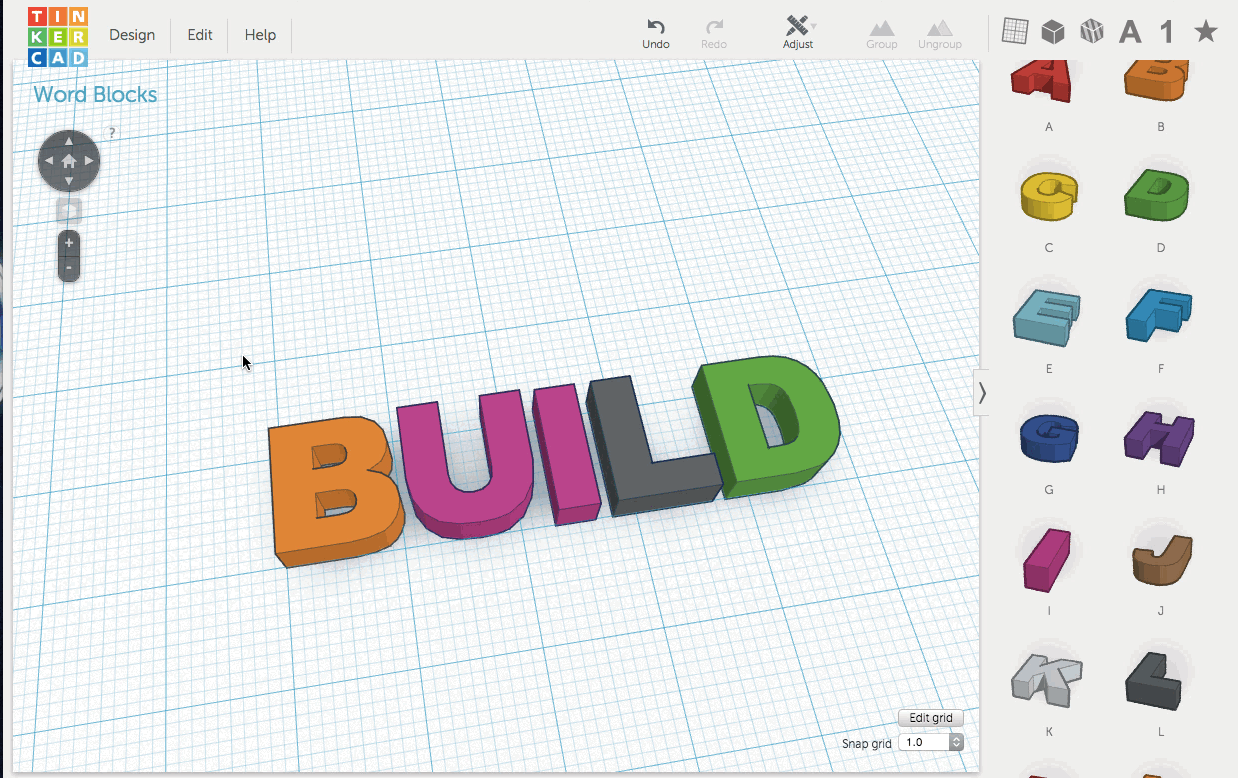1238x778 pixels.
Task: Open the Adjust tools dropdown
Action: point(798,33)
